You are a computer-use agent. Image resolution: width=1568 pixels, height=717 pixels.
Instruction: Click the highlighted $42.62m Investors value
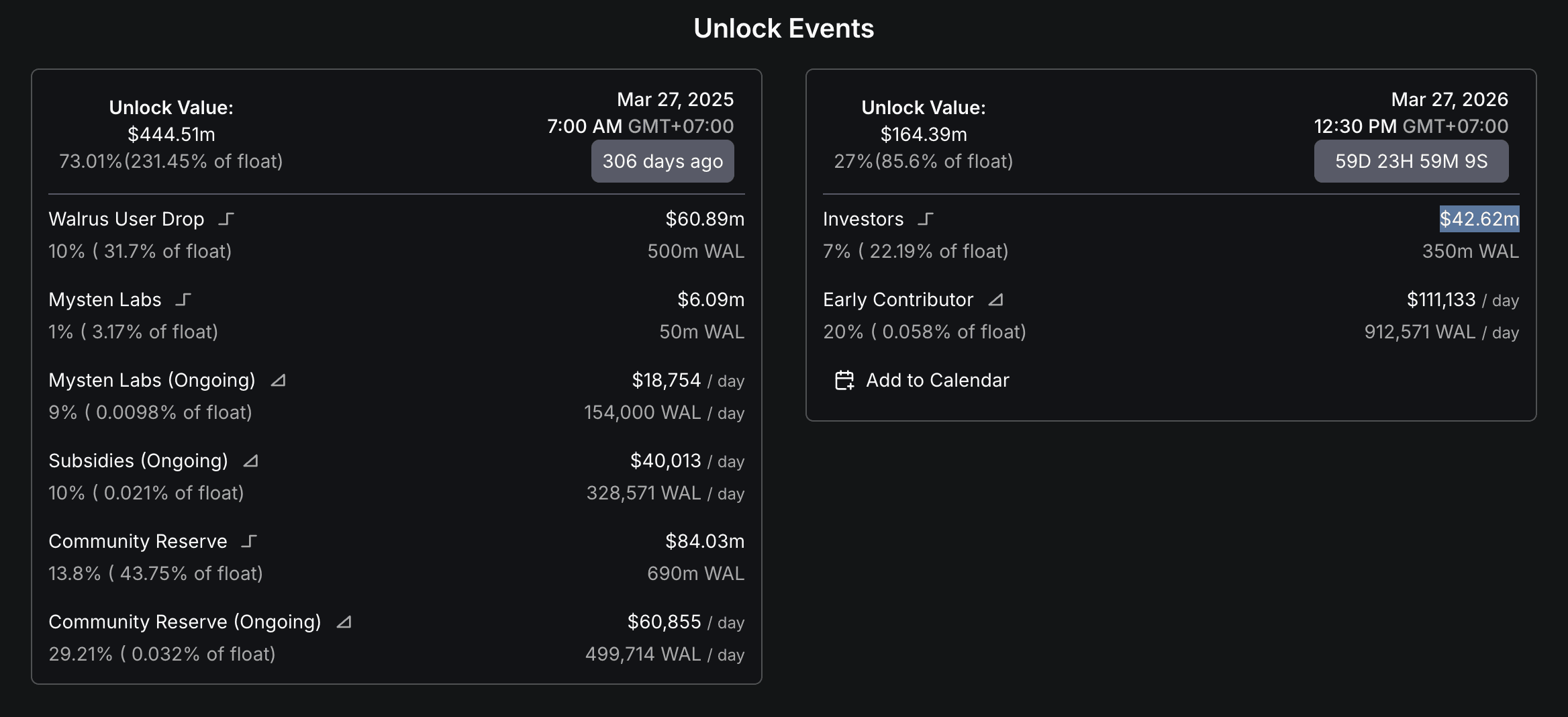pyautogui.click(x=1479, y=219)
